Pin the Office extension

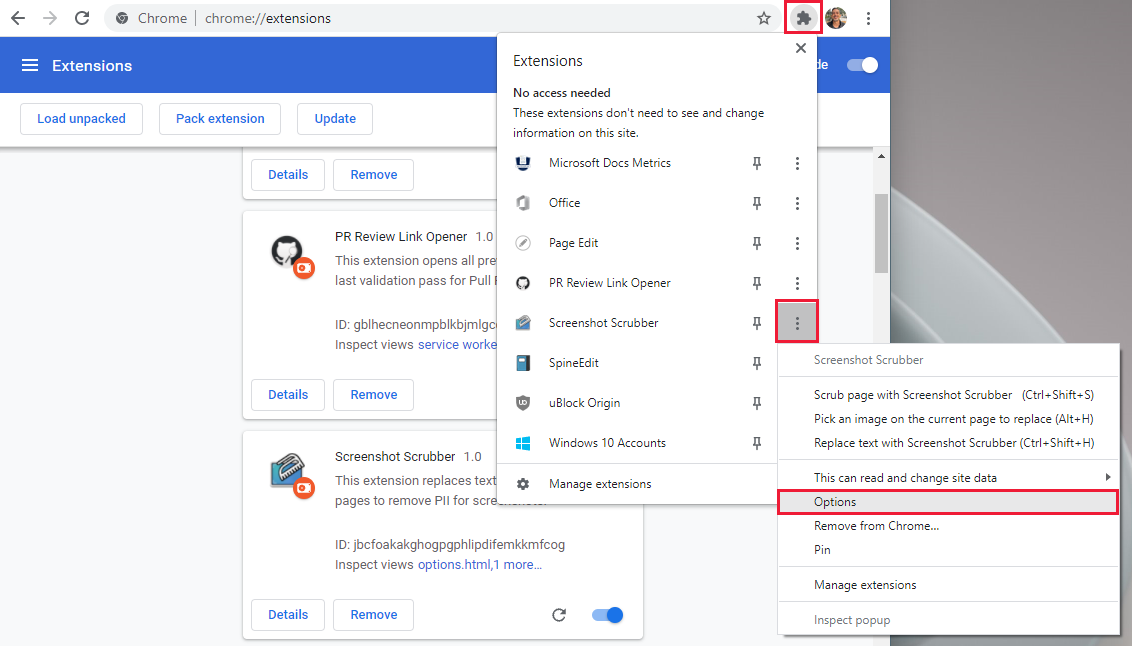tap(757, 204)
